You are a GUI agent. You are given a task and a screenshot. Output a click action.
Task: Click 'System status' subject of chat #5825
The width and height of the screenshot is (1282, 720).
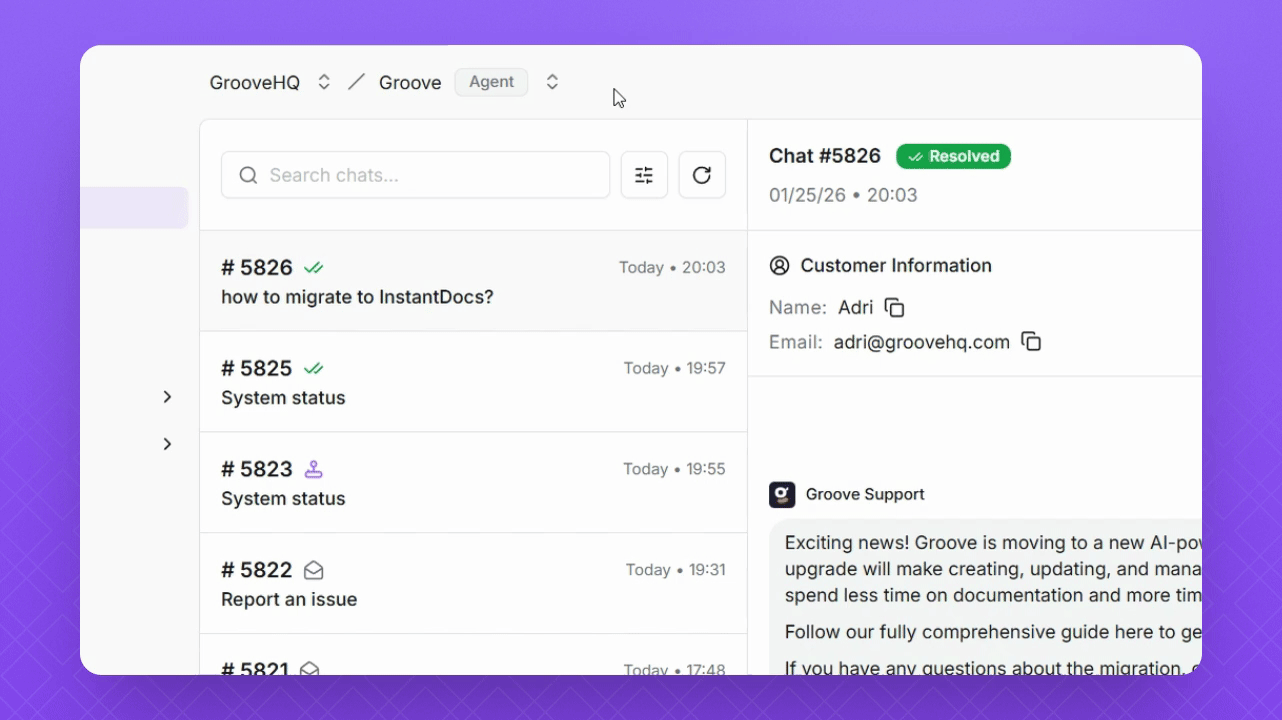[x=283, y=398]
